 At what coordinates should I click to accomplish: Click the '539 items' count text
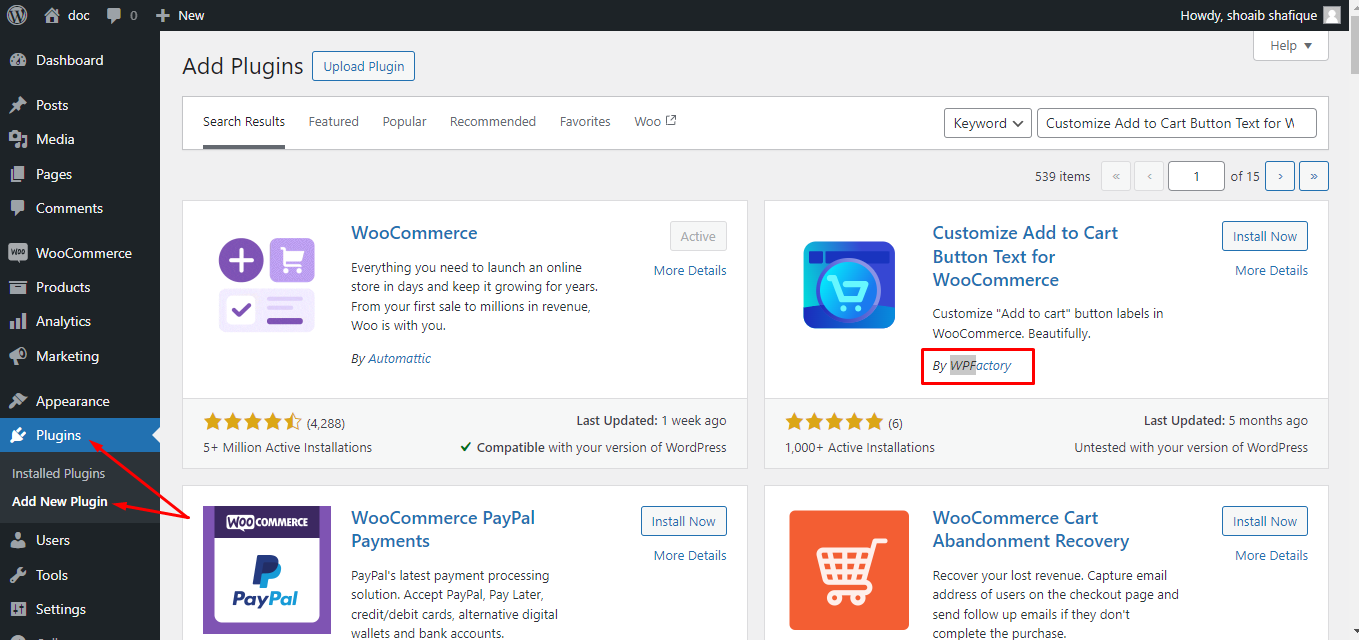pyautogui.click(x=1062, y=176)
